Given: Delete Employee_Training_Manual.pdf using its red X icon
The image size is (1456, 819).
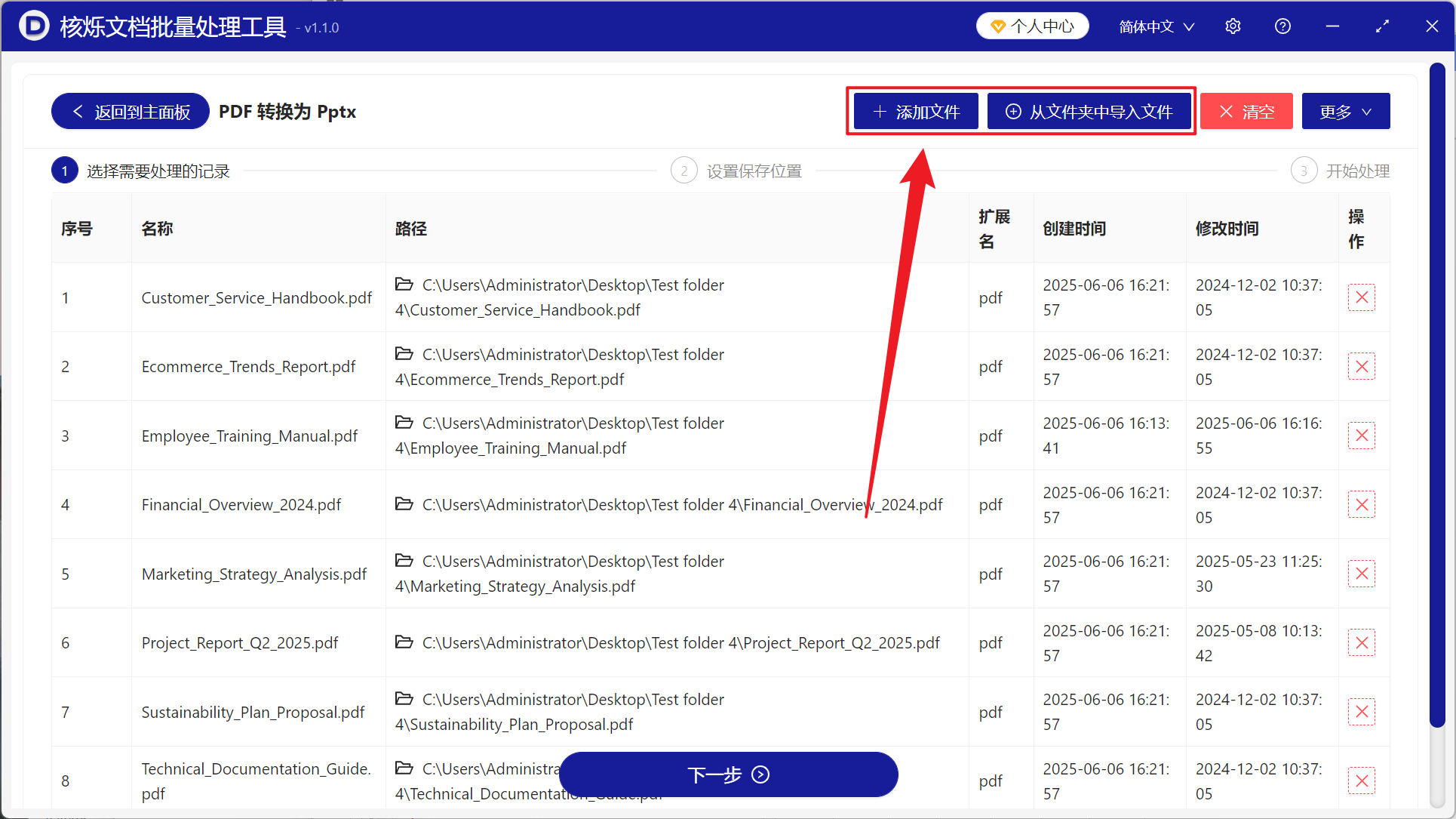Looking at the screenshot, I should 1362,436.
